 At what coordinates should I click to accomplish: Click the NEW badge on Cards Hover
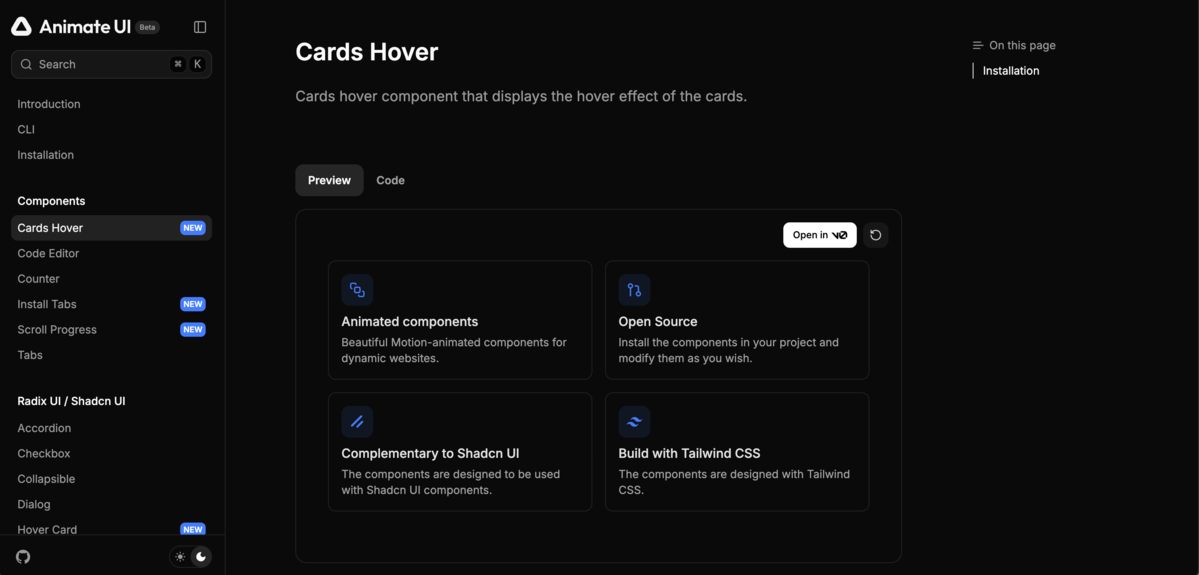(193, 228)
